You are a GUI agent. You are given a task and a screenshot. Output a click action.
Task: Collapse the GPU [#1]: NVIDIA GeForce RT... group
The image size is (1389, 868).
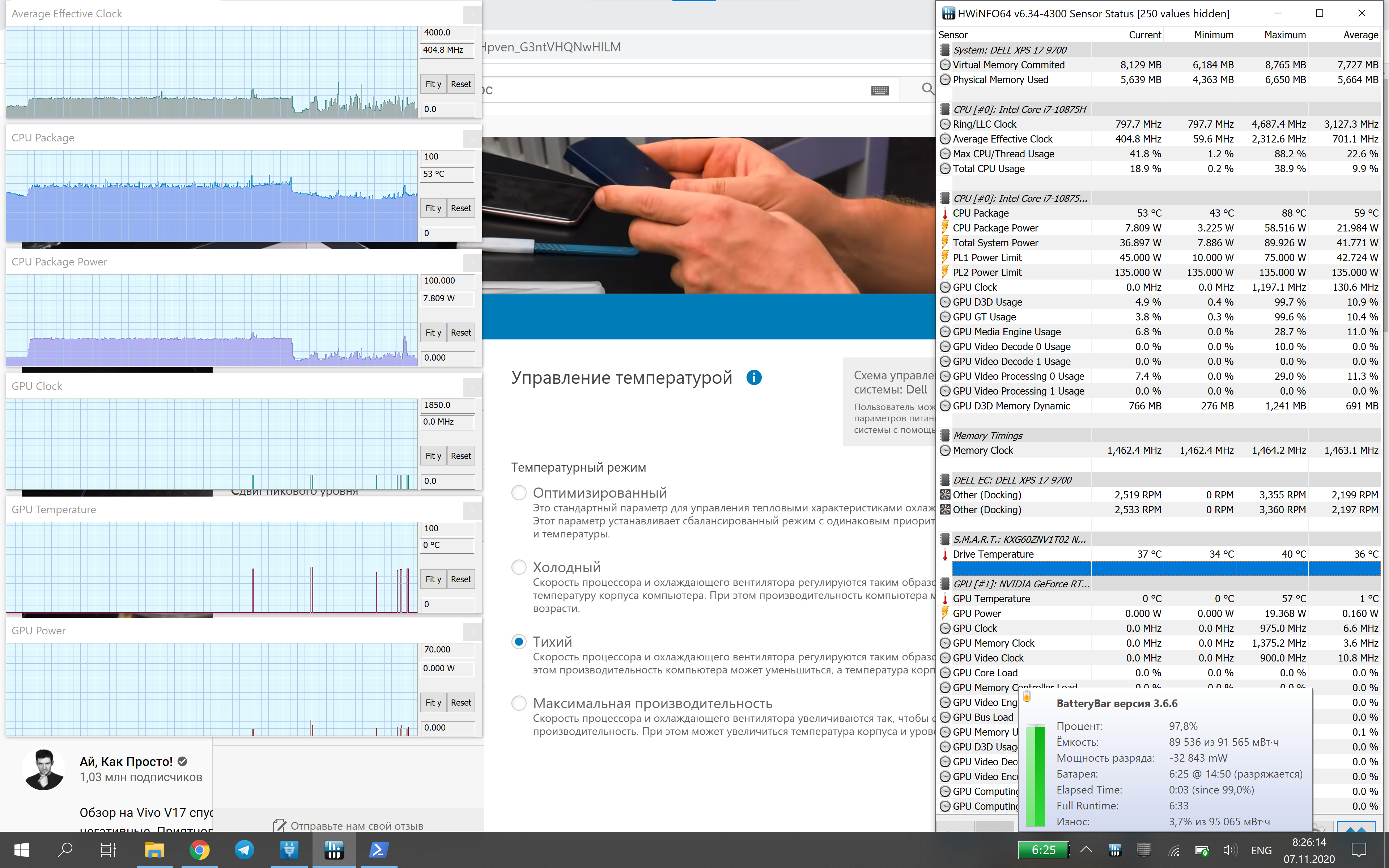pos(945,584)
